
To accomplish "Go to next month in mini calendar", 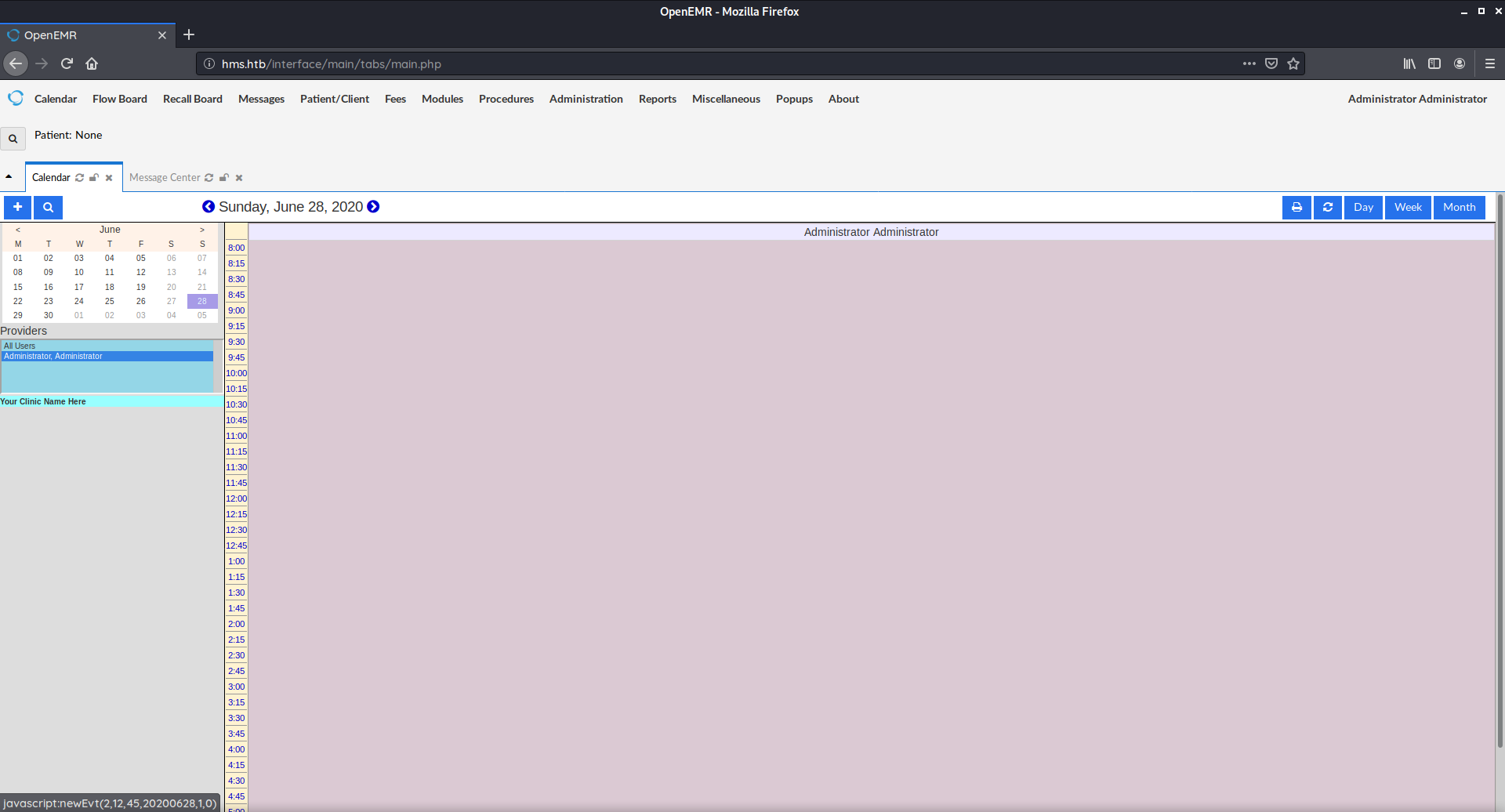I will point(201,229).
